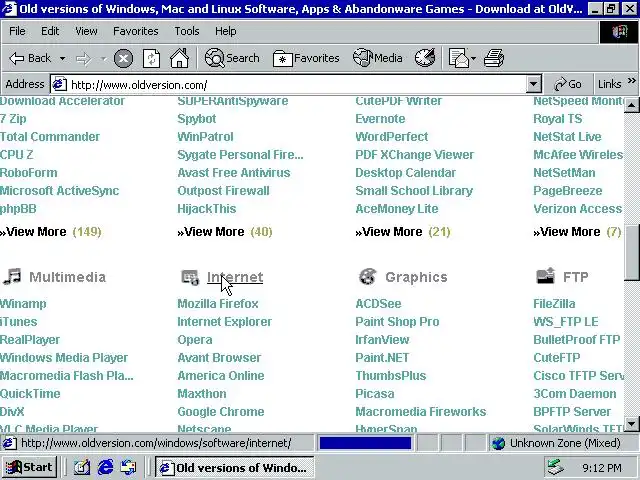The width and height of the screenshot is (640, 480).
Task: Open the Royal TS link
Action: [558, 119]
